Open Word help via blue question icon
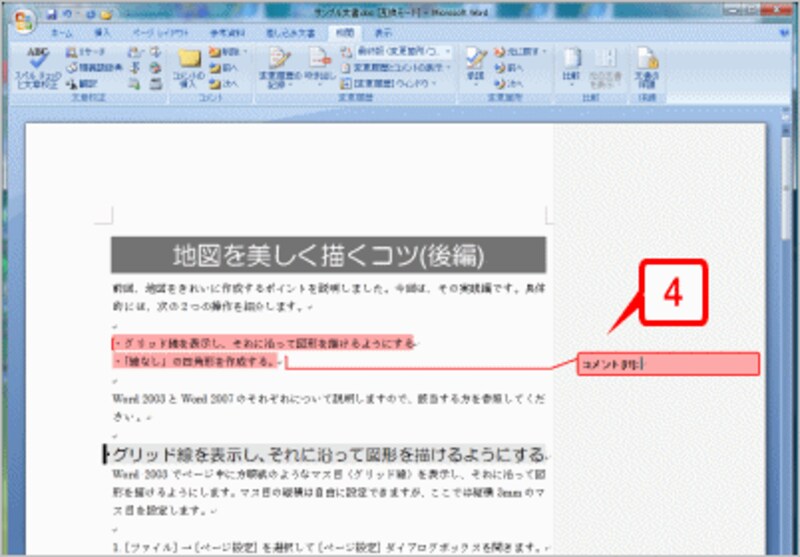The width and height of the screenshot is (800, 557). 785,33
